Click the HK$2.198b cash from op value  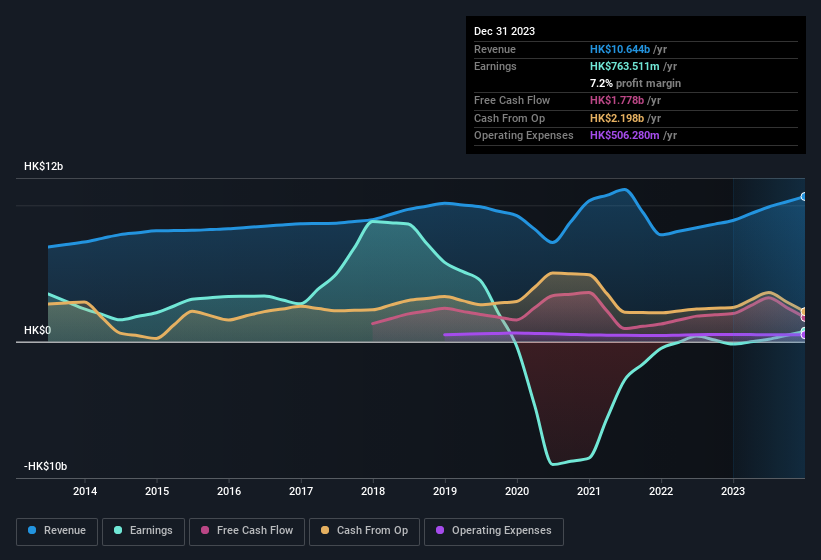tap(617, 118)
